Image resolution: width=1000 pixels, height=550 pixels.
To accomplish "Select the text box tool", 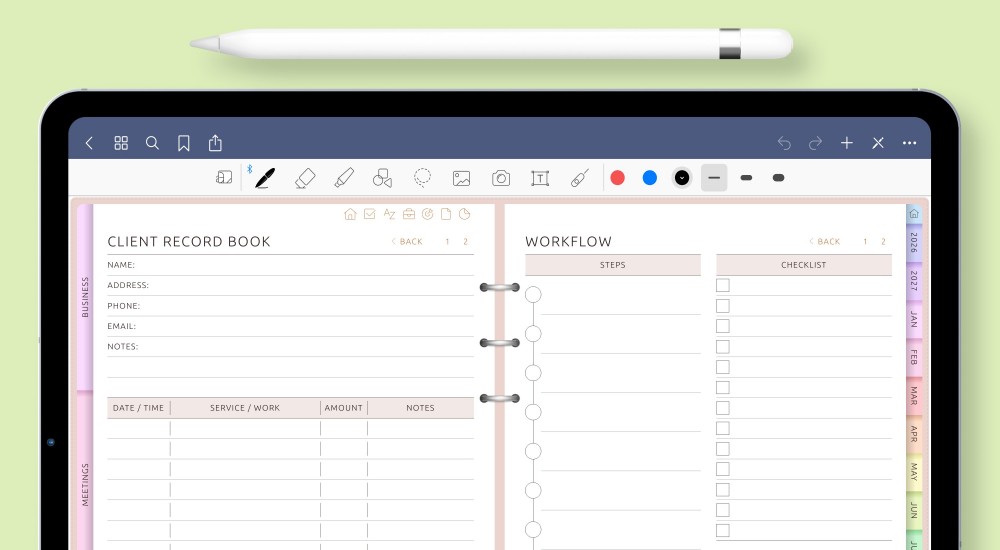I will click(540, 178).
